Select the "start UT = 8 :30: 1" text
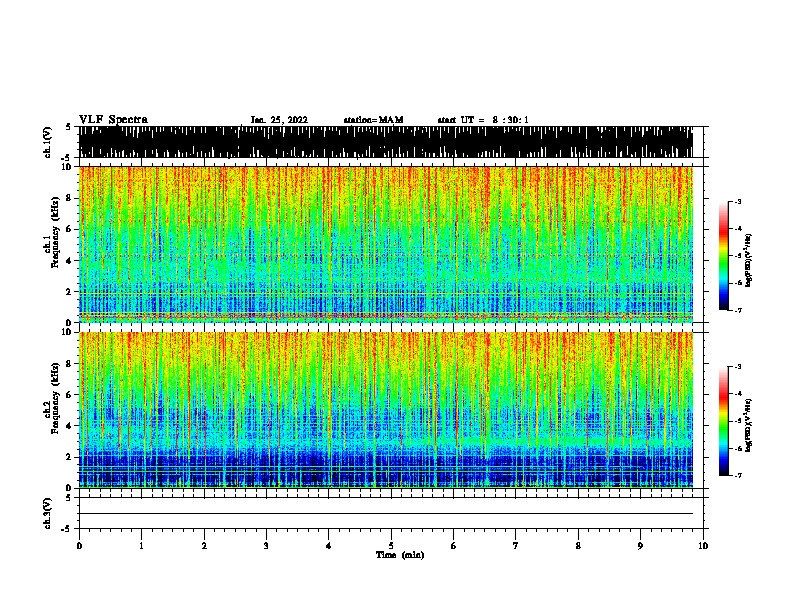The height and width of the screenshot is (612, 792). [x=483, y=120]
